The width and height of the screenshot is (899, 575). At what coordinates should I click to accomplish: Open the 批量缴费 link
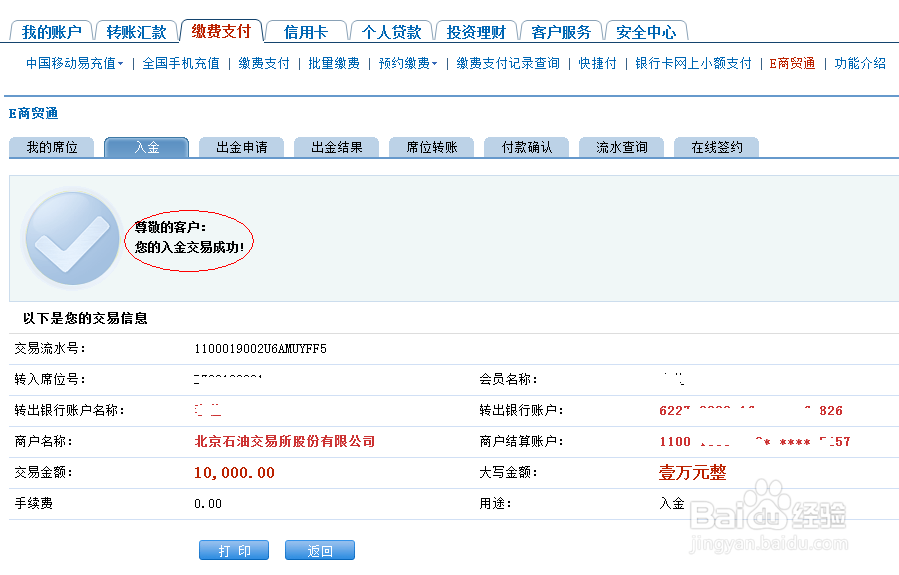tap(334, 63)
